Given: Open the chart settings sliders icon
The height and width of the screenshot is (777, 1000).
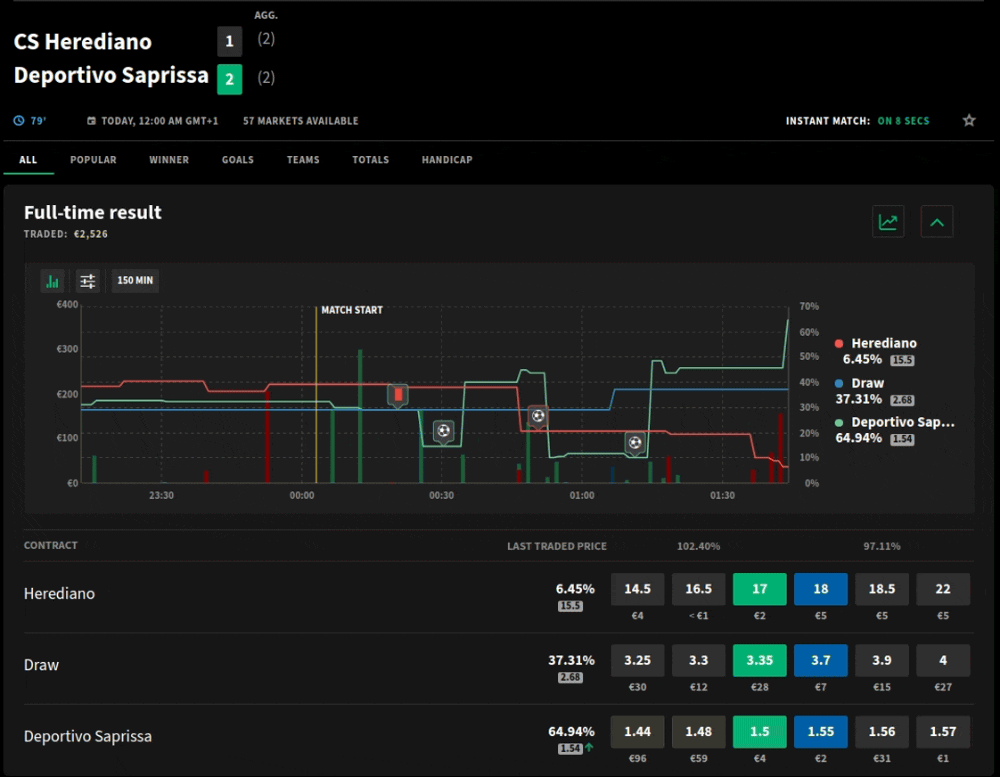Looking at the screenshot, I should (88, 280).
